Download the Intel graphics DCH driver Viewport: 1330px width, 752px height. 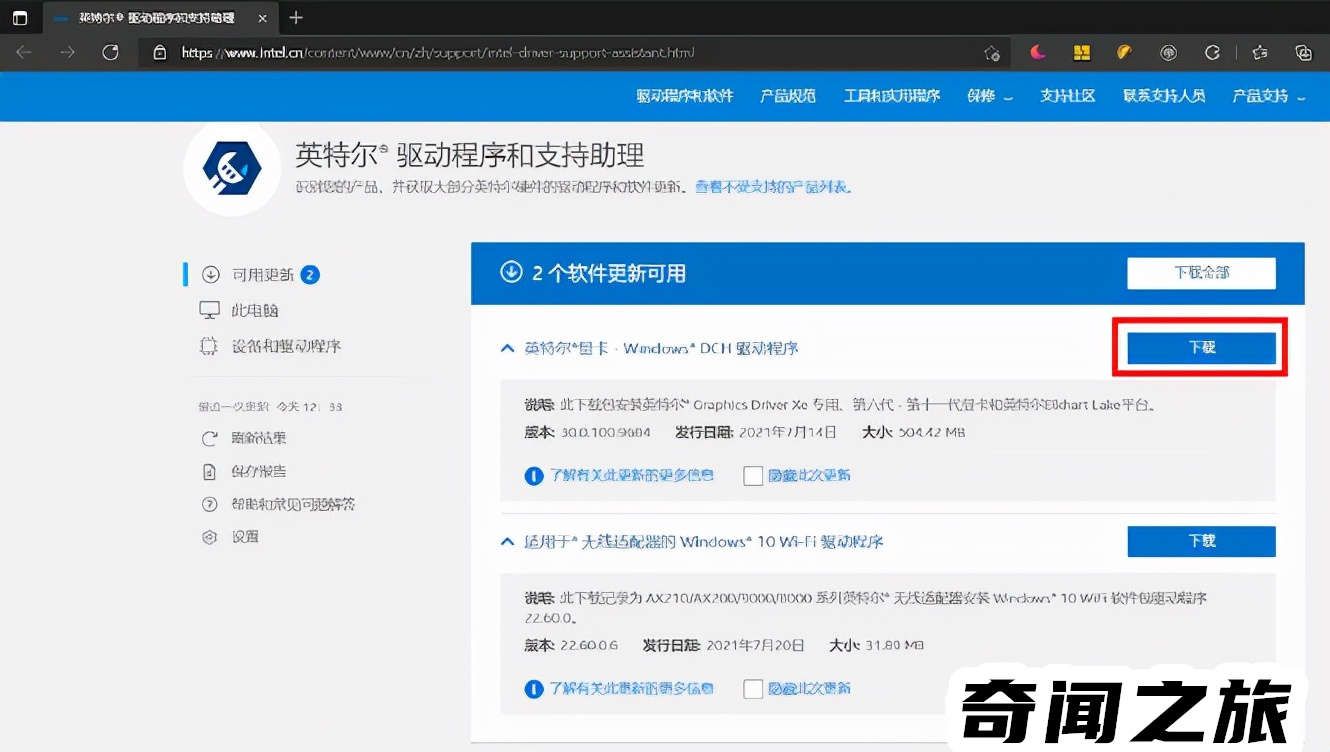pyautogui.click(x=1201, y=347)
